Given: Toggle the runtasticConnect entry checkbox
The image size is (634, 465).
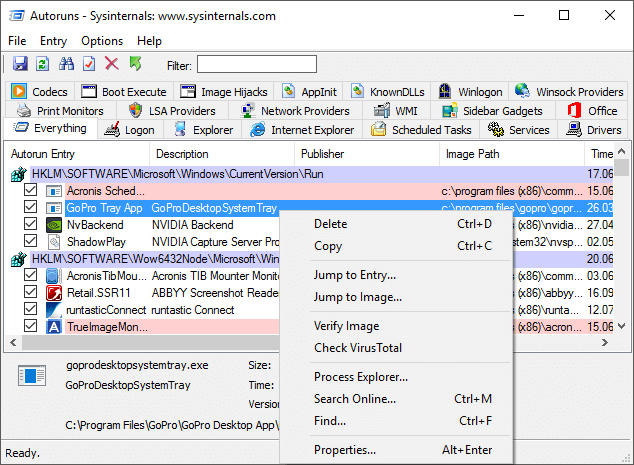Looking at the screenshot, I should pos(31,310).
